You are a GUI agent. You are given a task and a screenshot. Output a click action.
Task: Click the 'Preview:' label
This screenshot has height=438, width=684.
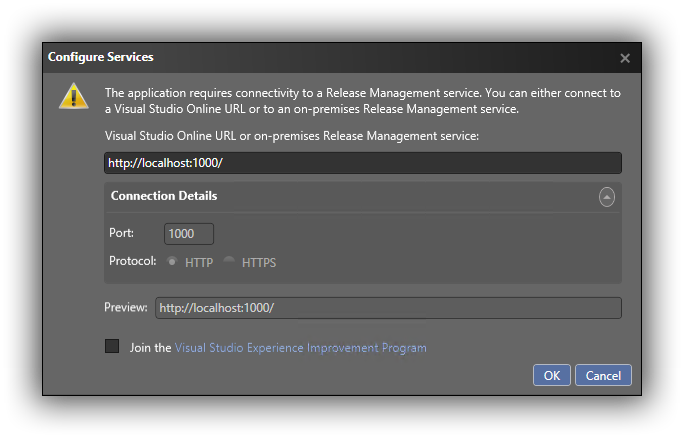coord(126,308)
